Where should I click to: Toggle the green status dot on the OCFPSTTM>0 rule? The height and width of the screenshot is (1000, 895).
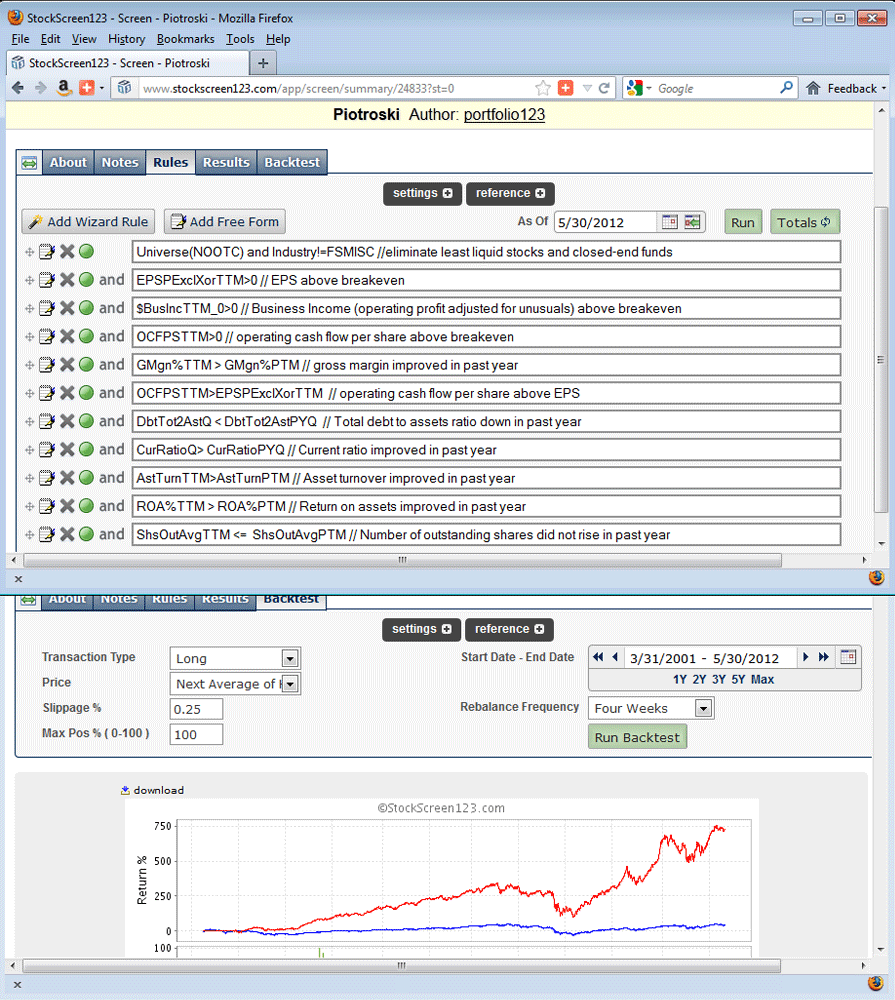tap(86, 337)
